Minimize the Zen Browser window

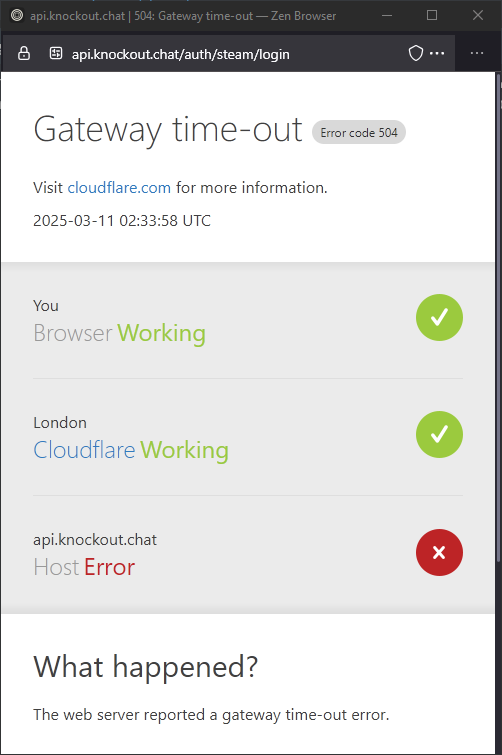pos(387,15)
